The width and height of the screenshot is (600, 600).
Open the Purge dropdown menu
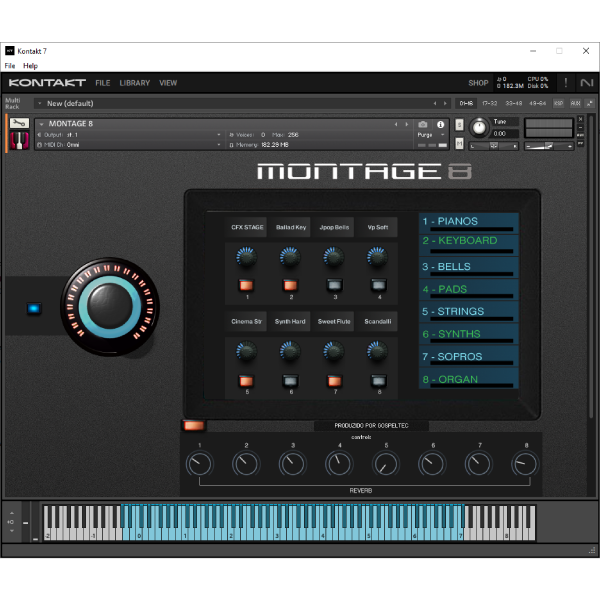[x=432, y=135]
